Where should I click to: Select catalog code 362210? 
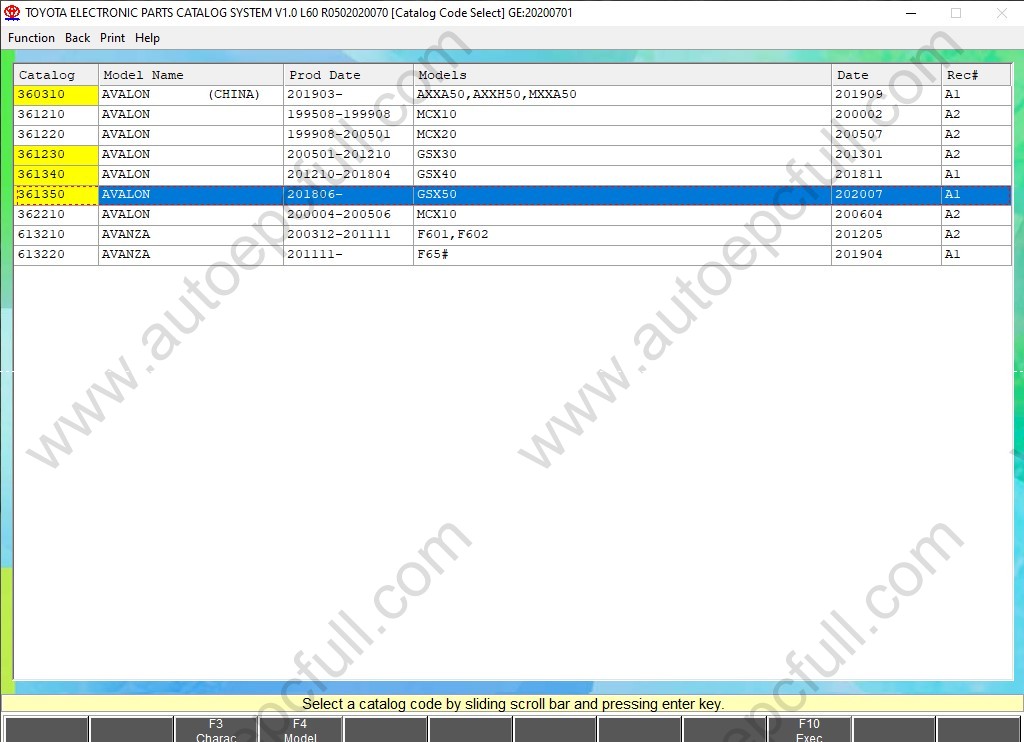pos(56,214)
